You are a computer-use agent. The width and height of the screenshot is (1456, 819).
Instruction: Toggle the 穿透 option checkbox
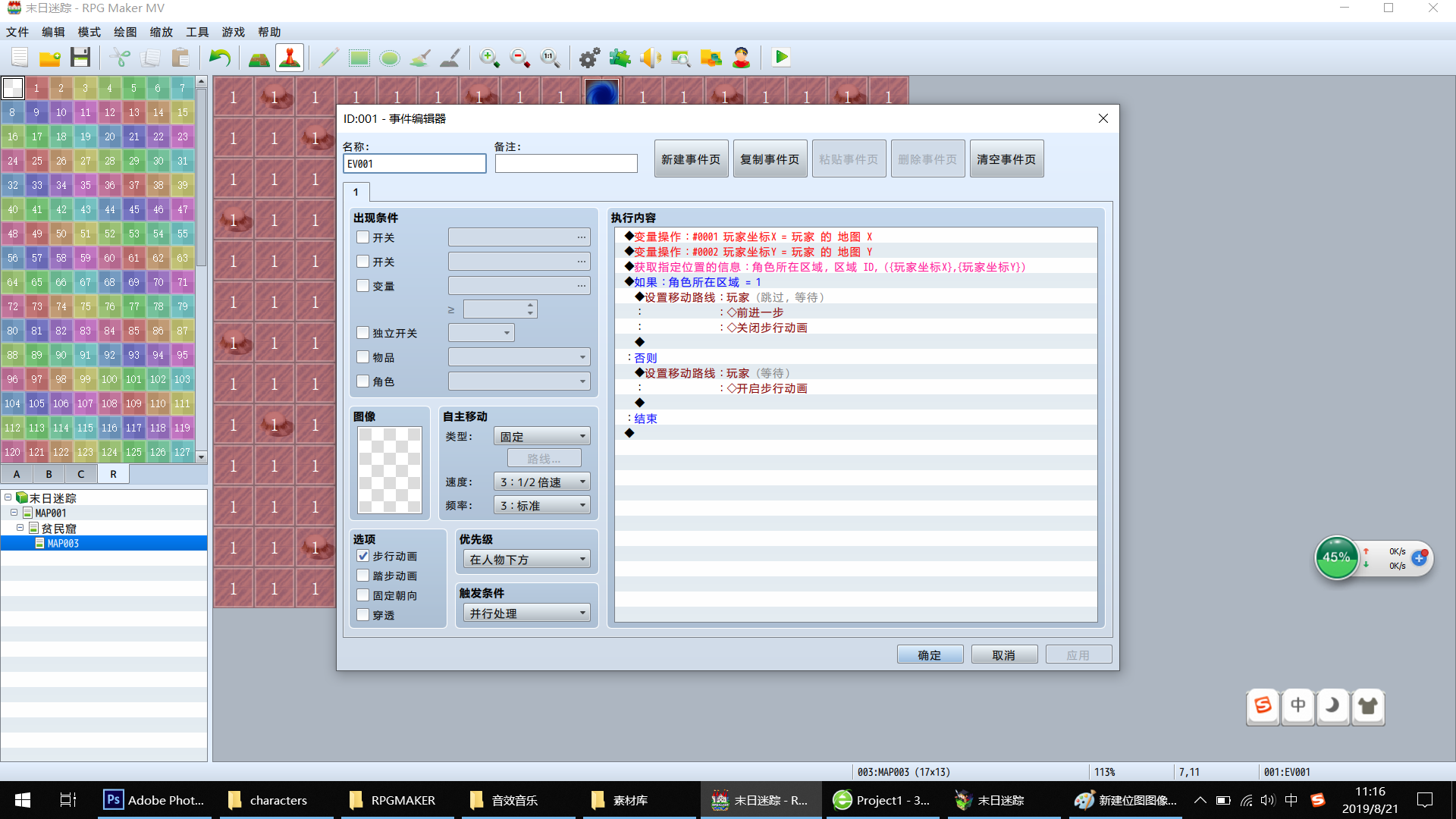click(x=363, y=615)
